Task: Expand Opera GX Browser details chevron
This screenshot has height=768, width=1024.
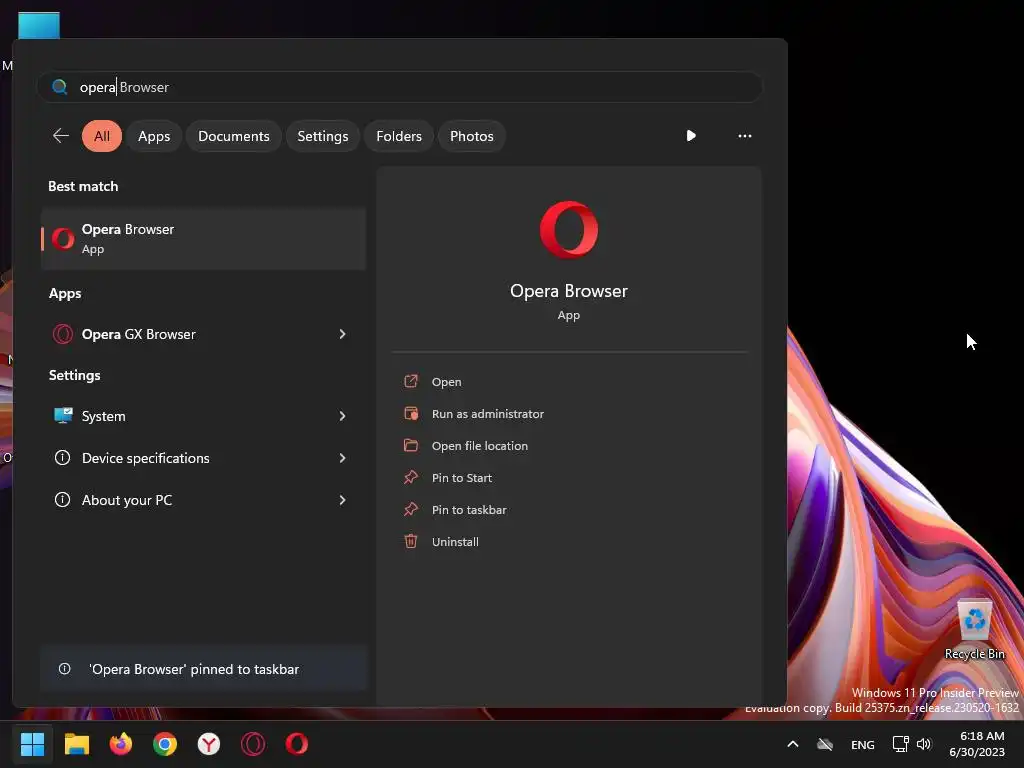Action: coord(343,334)
